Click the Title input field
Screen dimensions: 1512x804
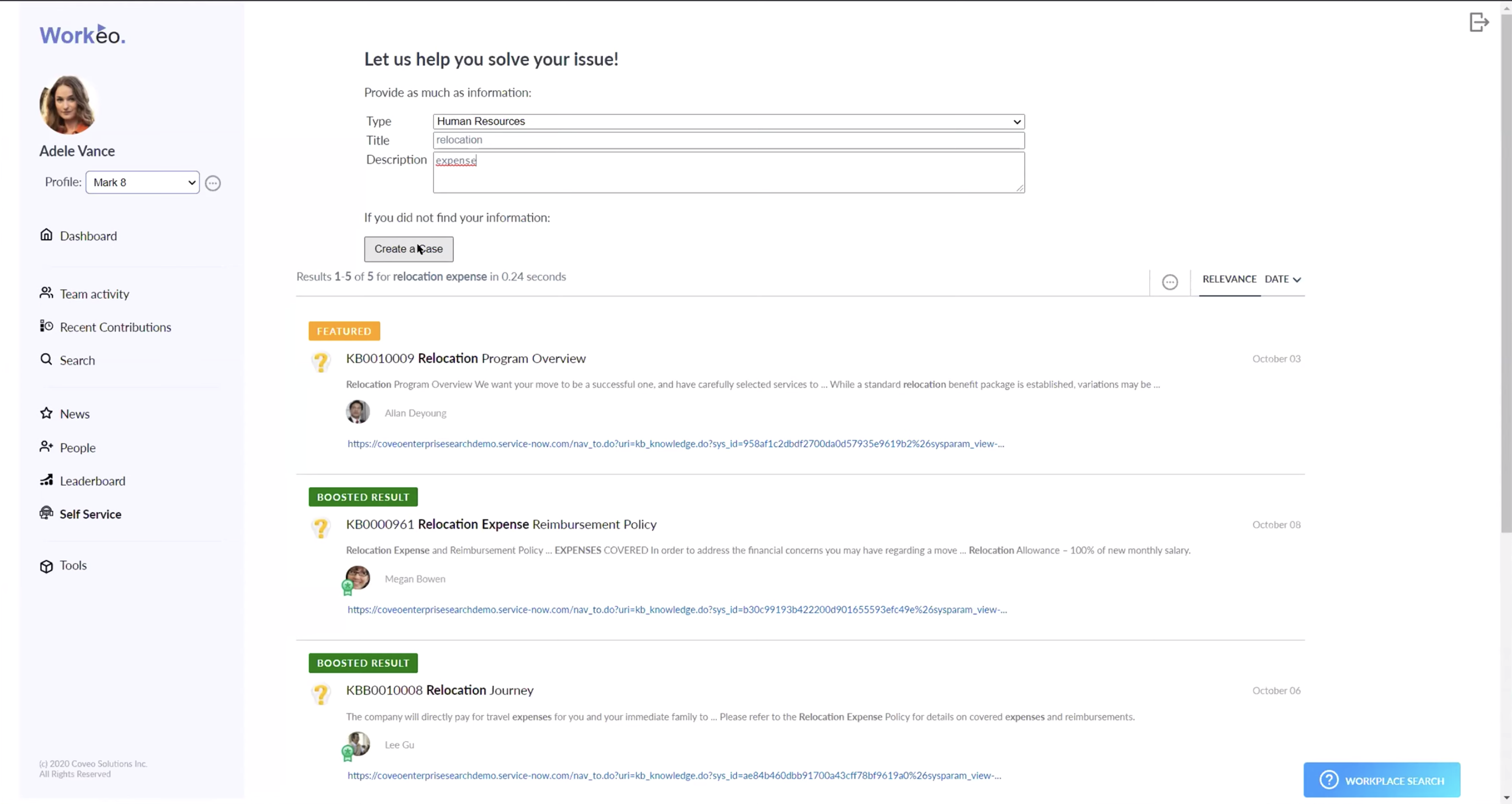click(729, 140)
